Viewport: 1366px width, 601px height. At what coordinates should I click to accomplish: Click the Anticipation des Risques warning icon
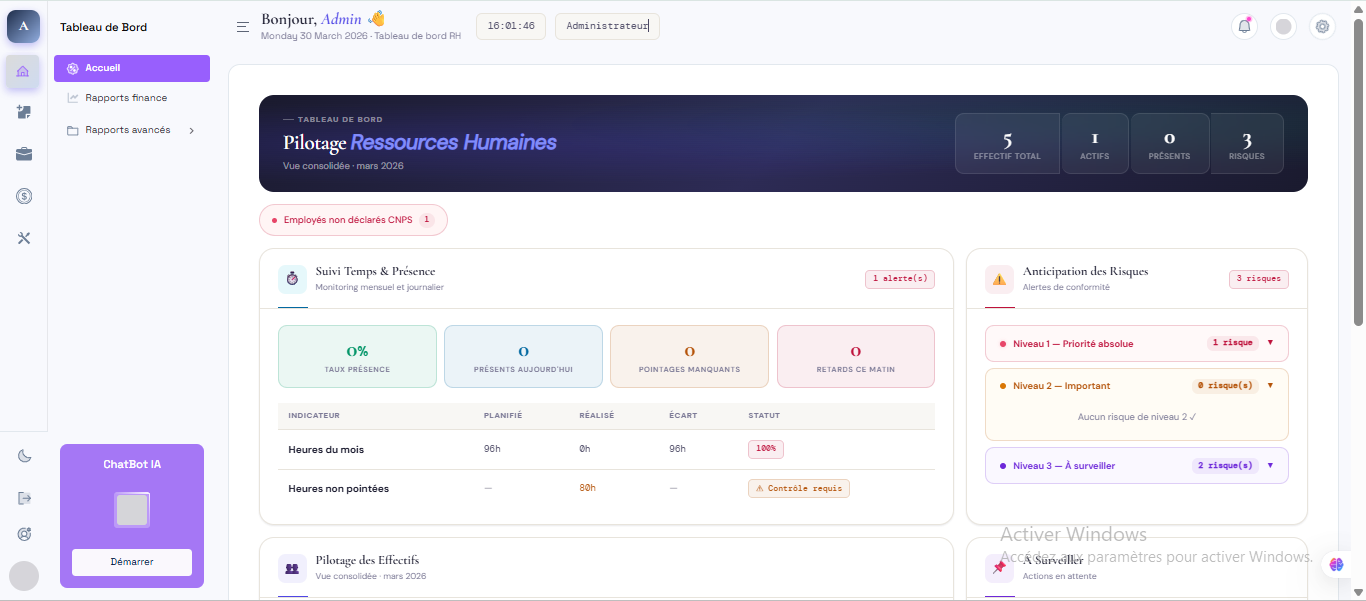(x=999, y=279)
